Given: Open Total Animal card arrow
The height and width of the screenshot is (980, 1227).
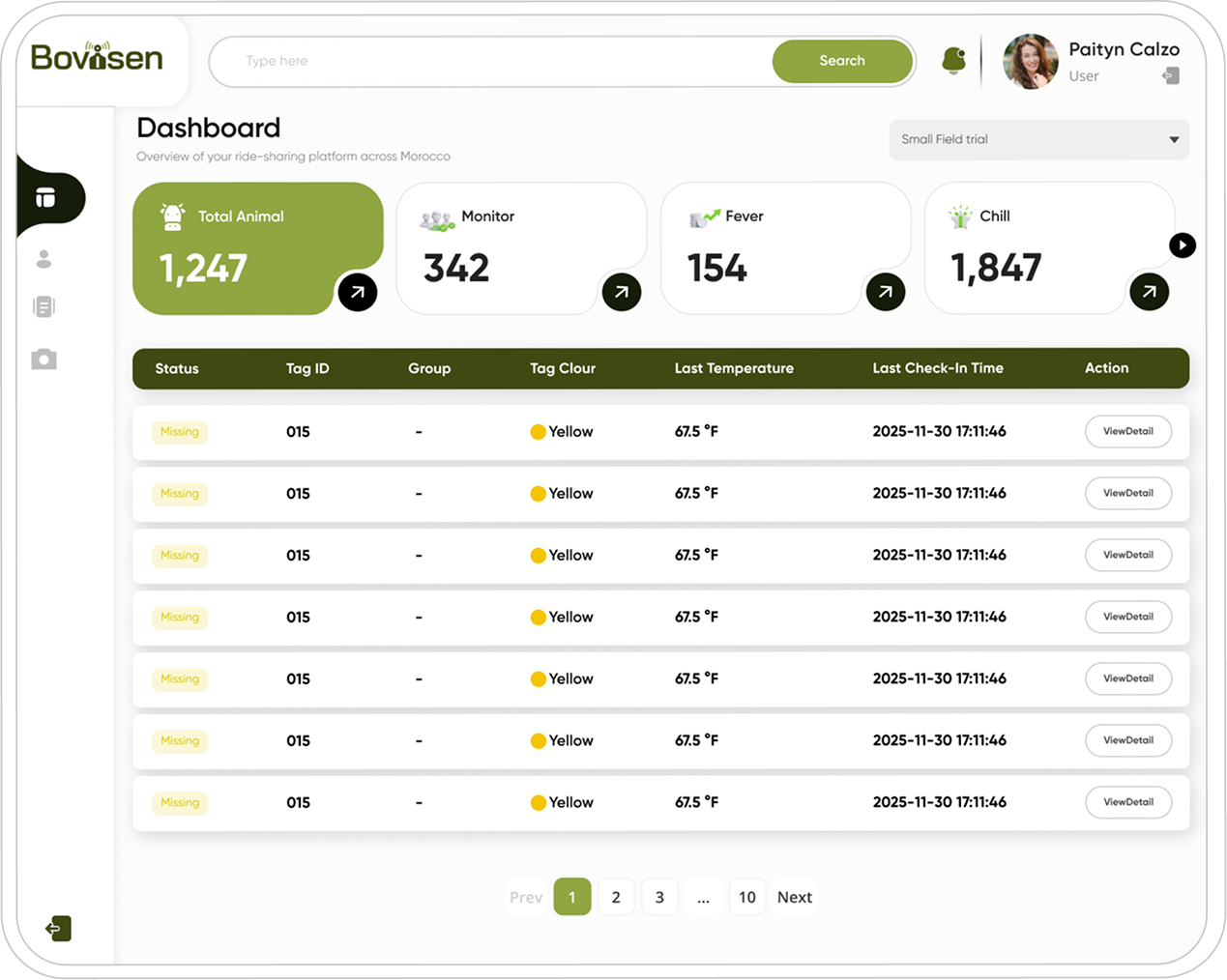Looking at the screenshot, I should (x=358, y=292).
